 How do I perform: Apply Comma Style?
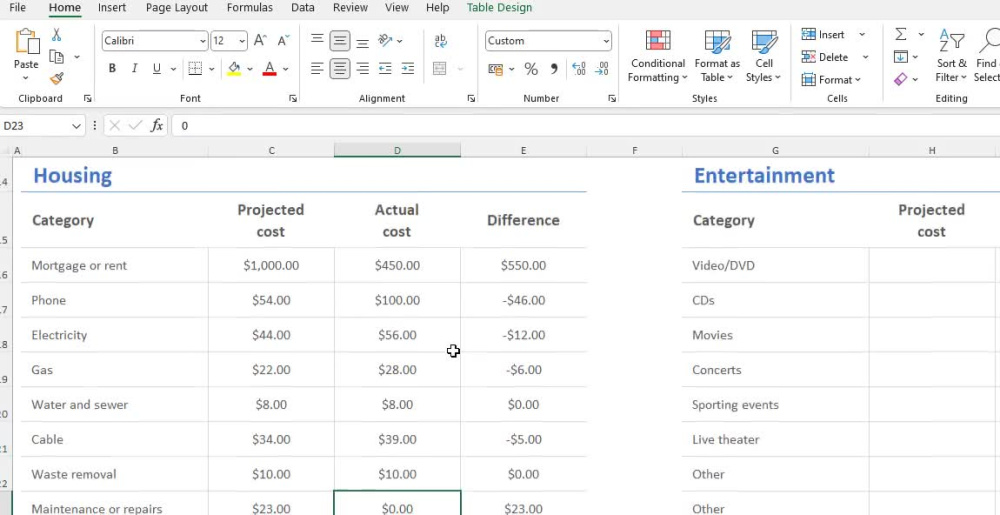554,69
